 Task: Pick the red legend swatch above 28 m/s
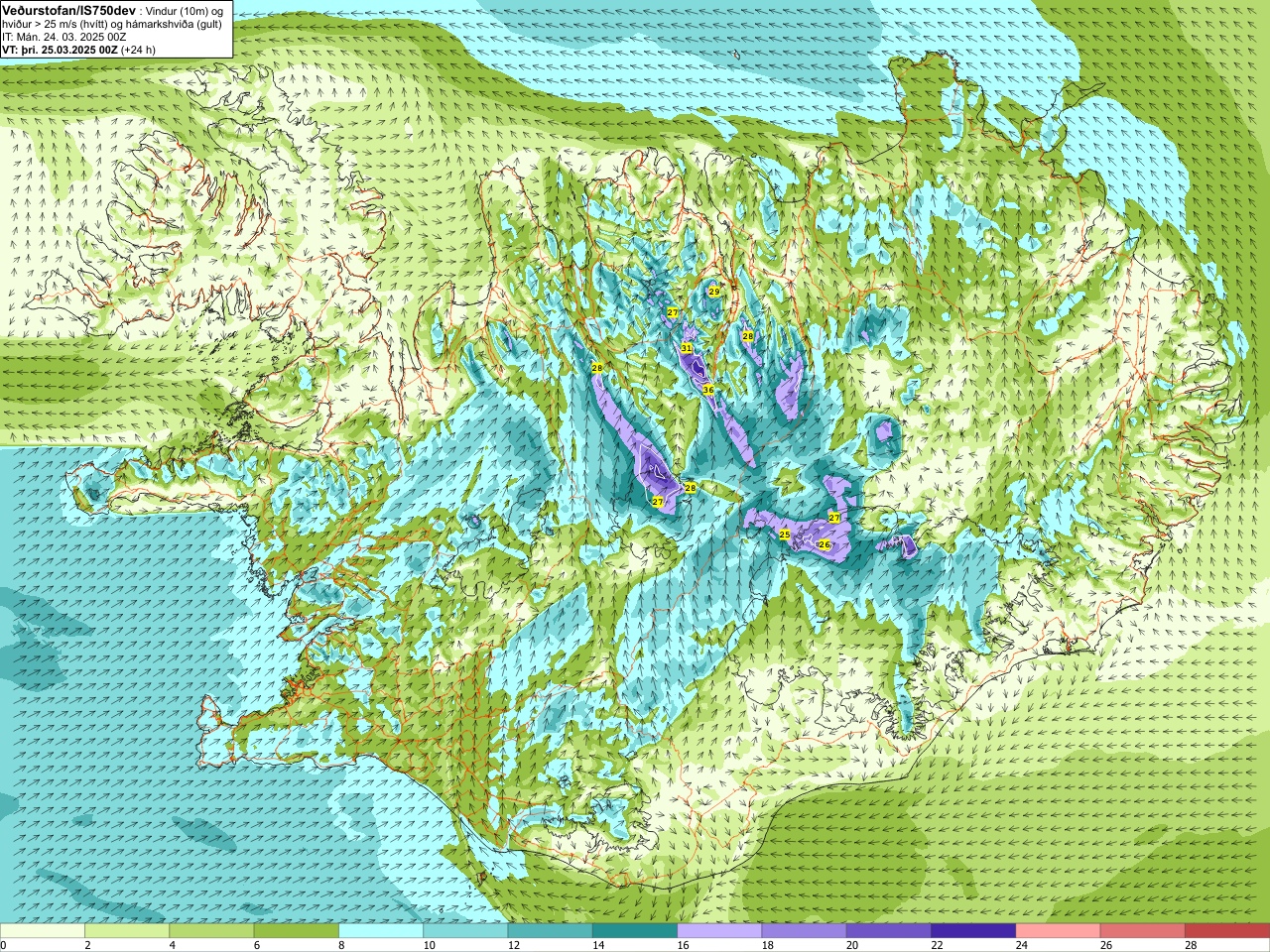pyautogui.click(x=1227, y=931)
